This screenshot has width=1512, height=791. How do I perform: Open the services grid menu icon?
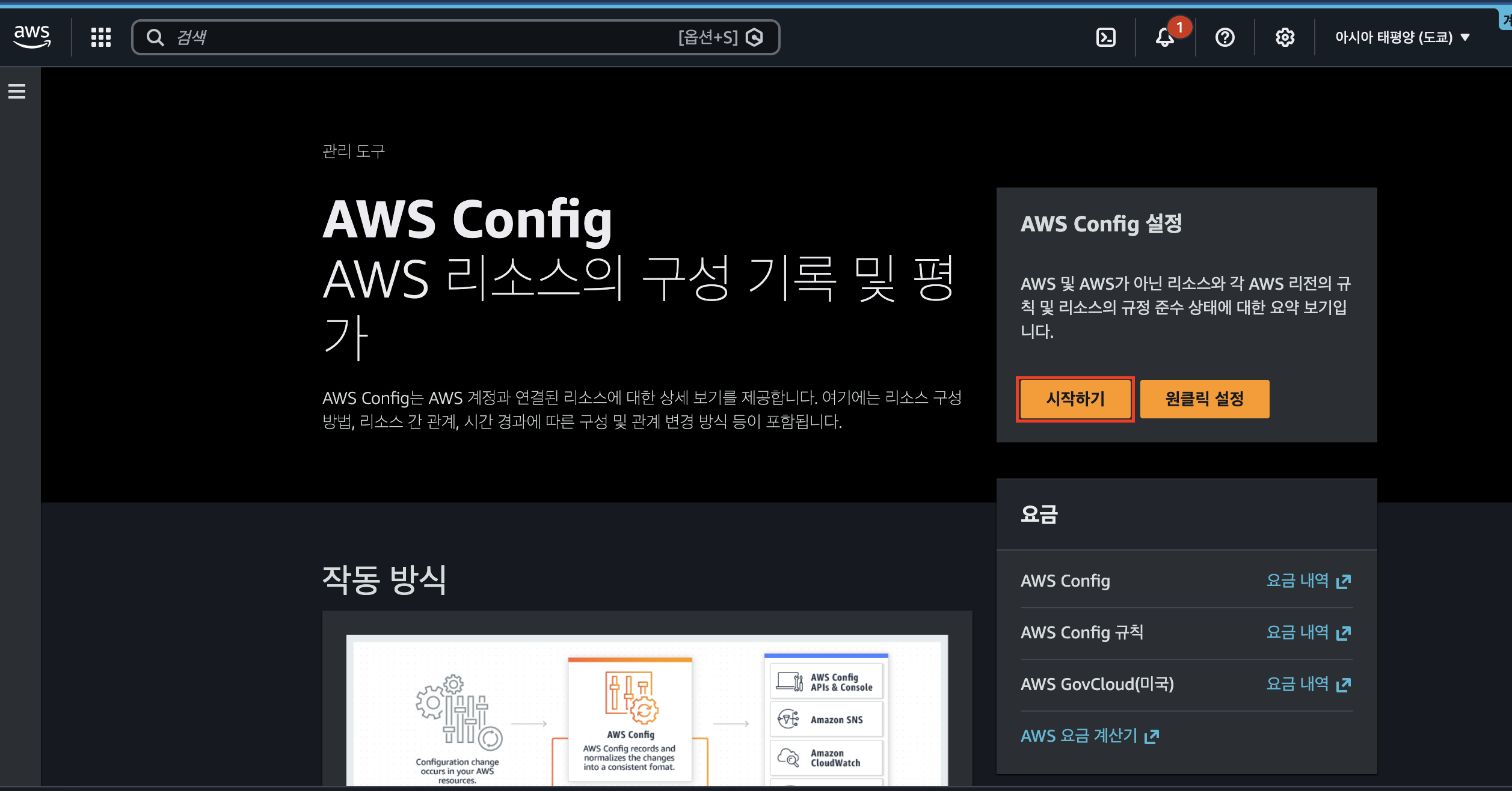tap(101, 37)
